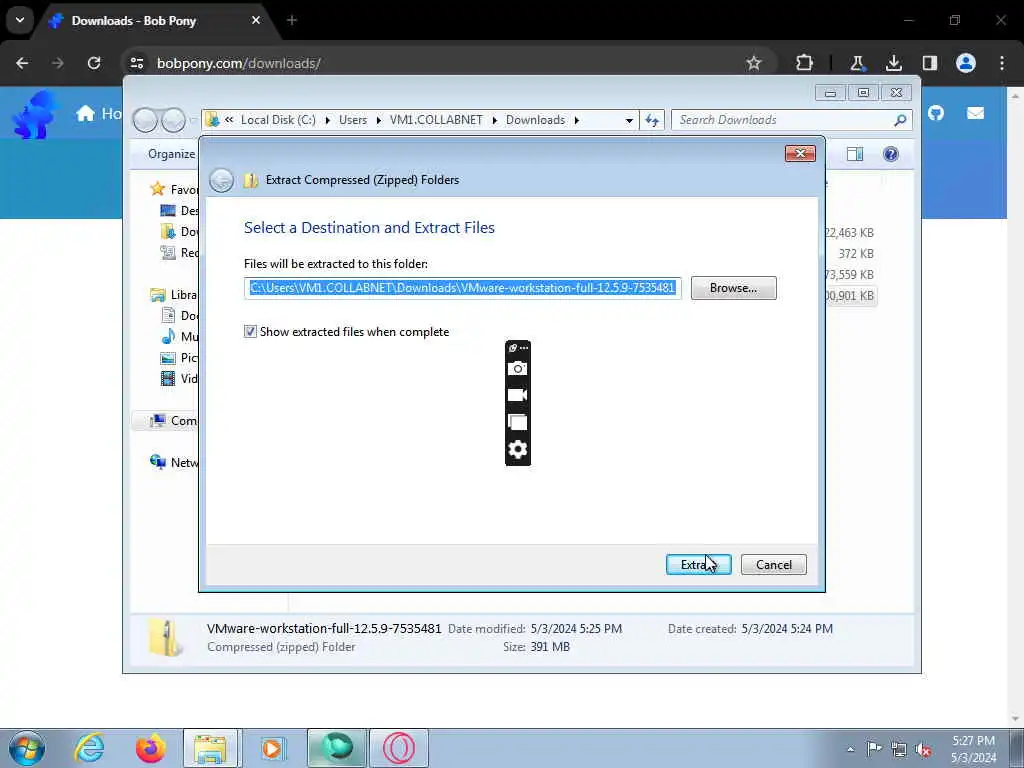Click the Explorer back navigation button
This screenshot has width=1024, height=768.
coord(145,120)
